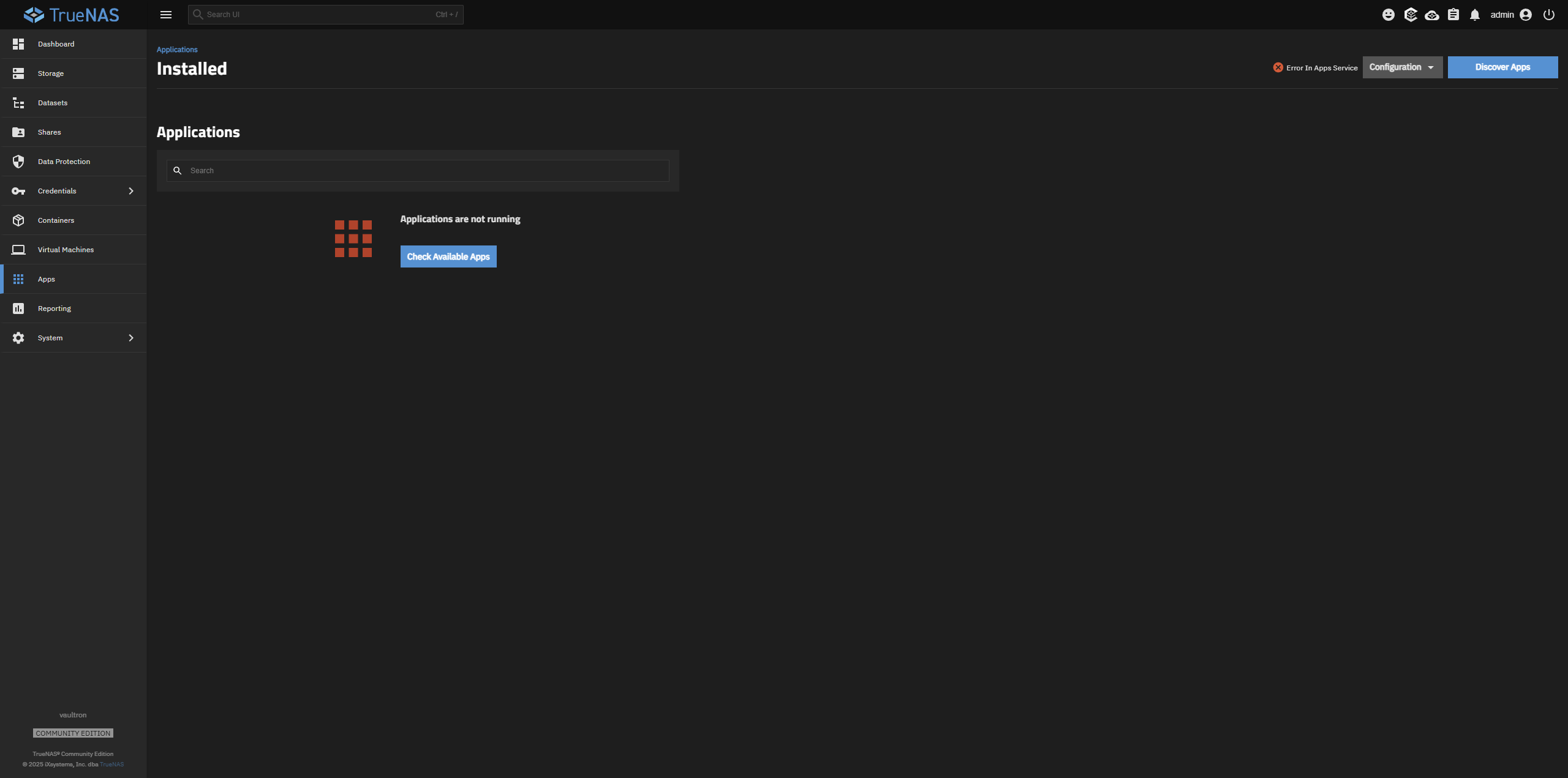Click the TrueCommand status icon
This screenshot has width=1568, height=778.
click(x=1411, y=15)
